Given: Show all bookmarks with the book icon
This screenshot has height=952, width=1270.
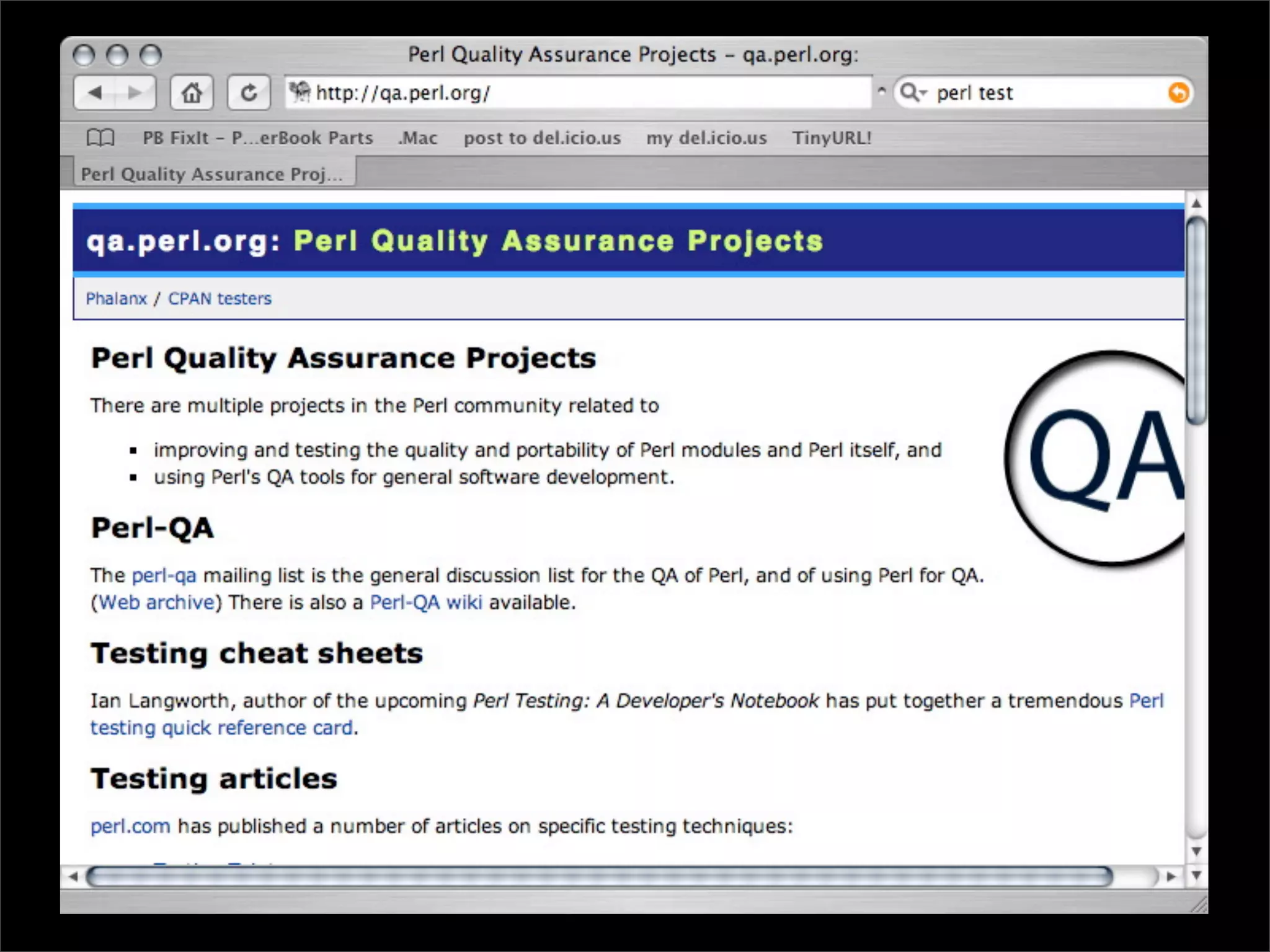Looking at the screenshot, I should tap(100, 138).
